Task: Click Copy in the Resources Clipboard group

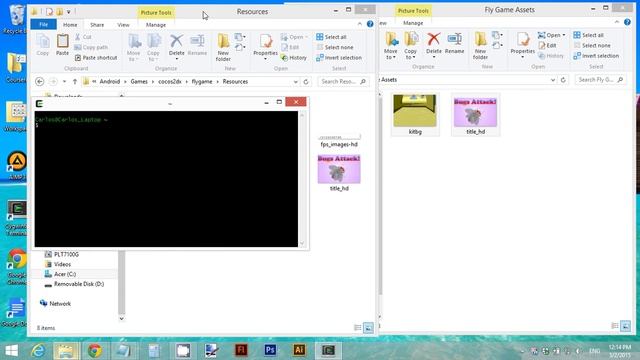Action: pyautogui.click(x=43, y=45)
